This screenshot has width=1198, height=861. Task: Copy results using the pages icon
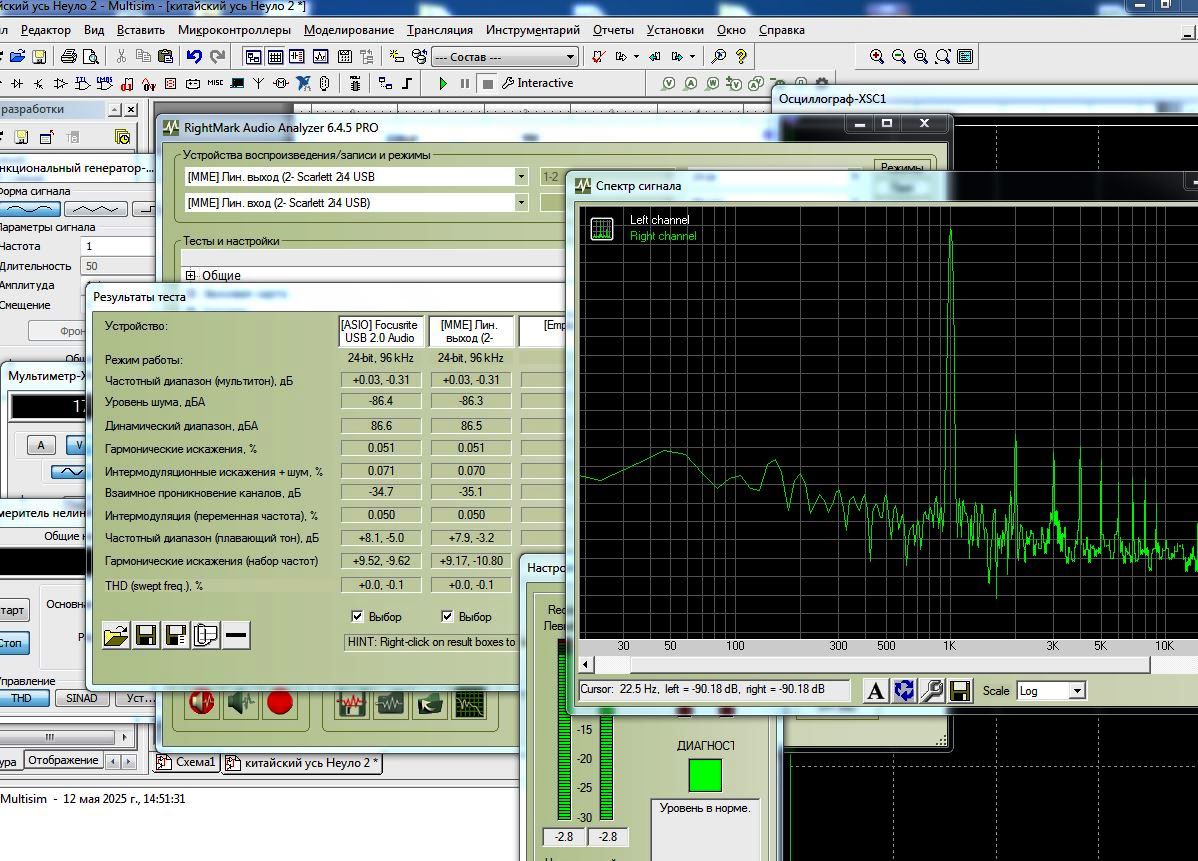tap(206, 636)
